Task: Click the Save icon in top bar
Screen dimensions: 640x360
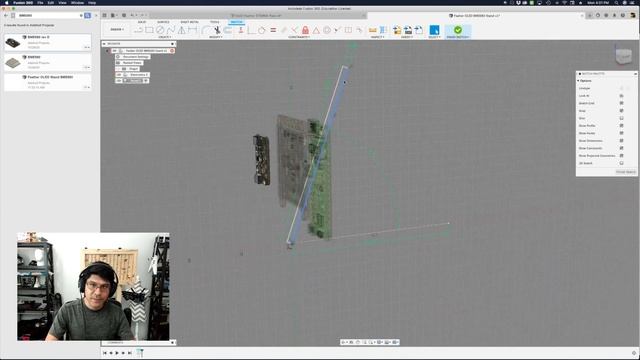Action: [124, 16]
